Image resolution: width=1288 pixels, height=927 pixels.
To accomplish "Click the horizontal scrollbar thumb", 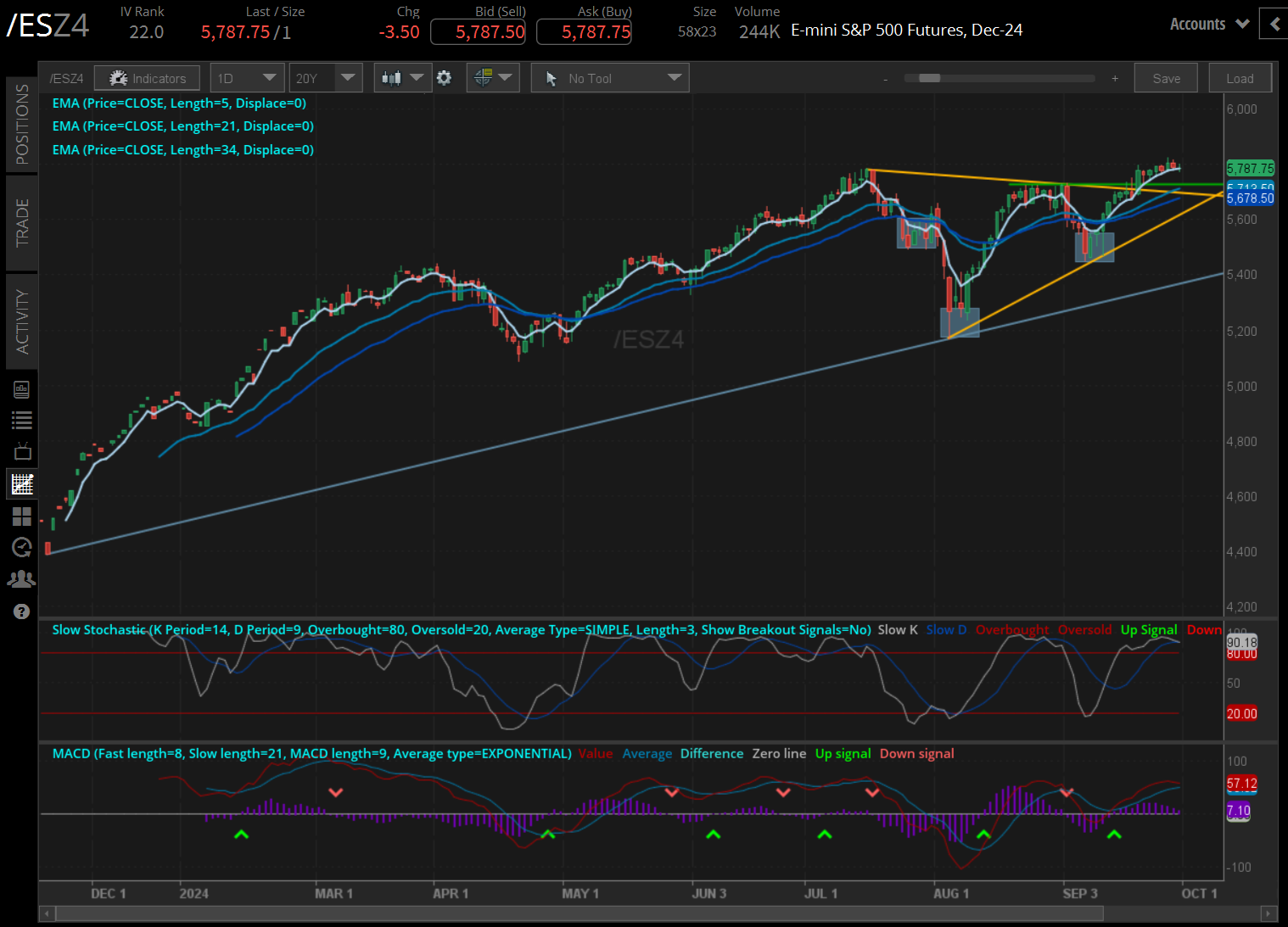I will (x=580, y=913).
